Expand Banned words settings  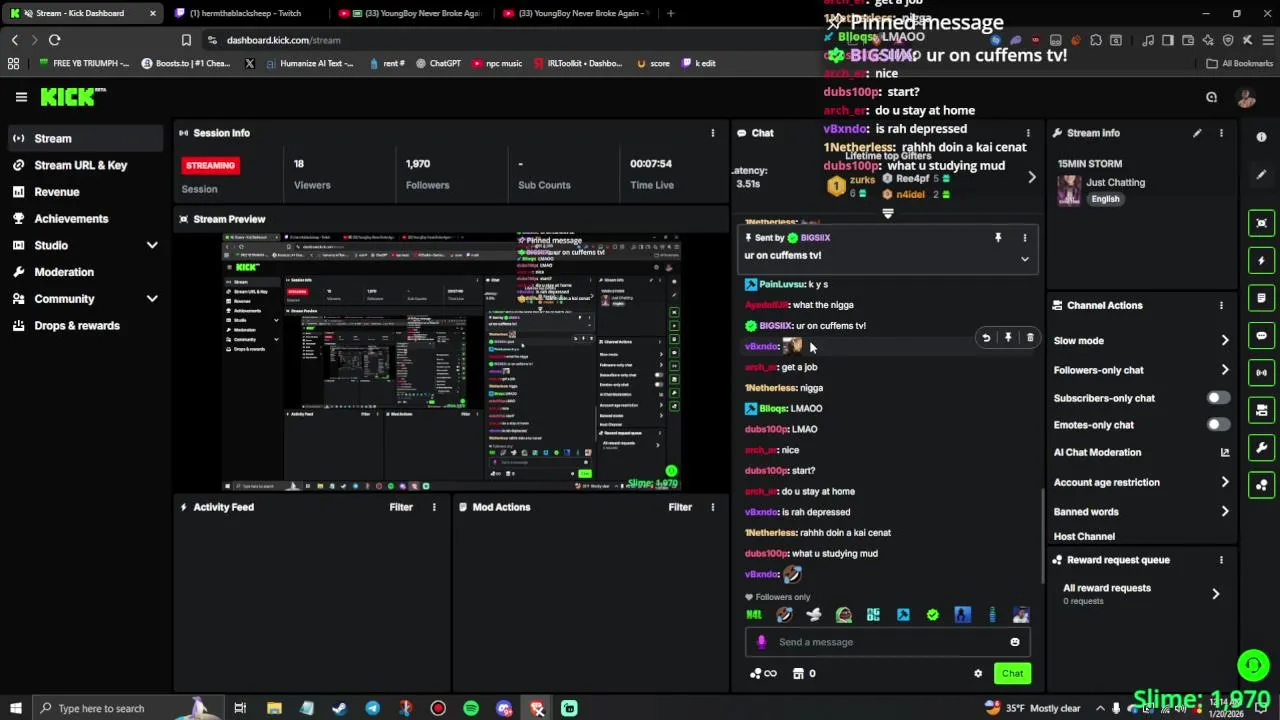1225,512
